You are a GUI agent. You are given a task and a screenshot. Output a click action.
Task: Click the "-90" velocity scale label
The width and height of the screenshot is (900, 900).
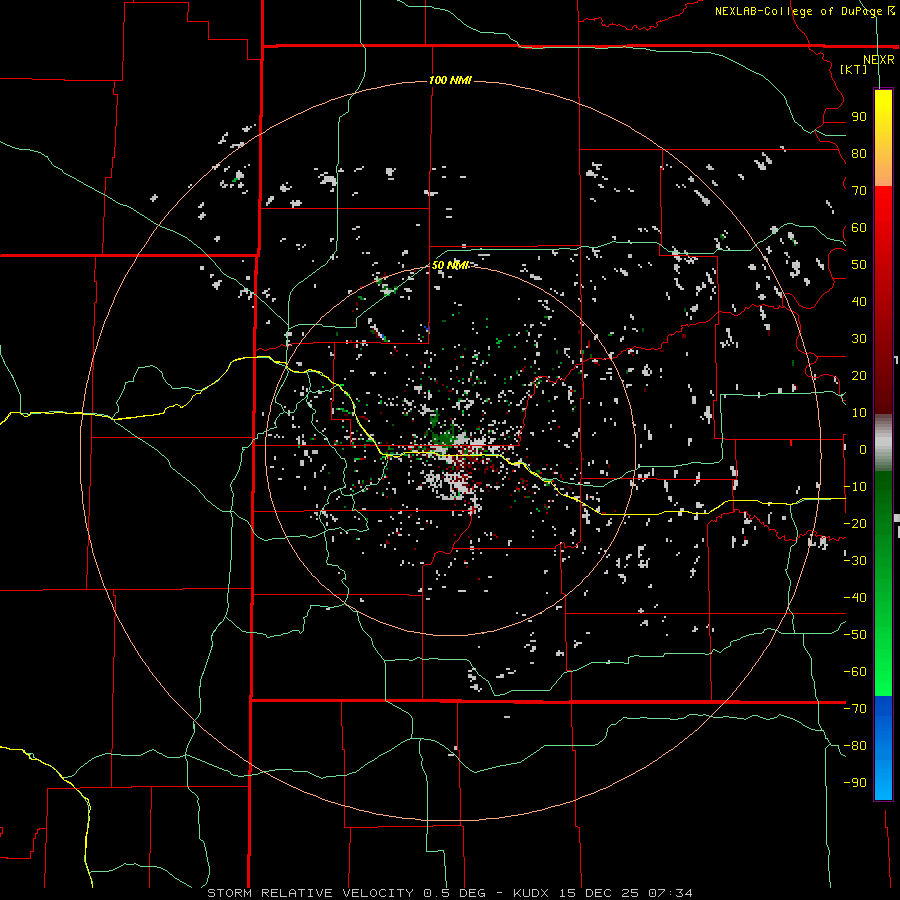pyautogui.click(x=855, y=783)
